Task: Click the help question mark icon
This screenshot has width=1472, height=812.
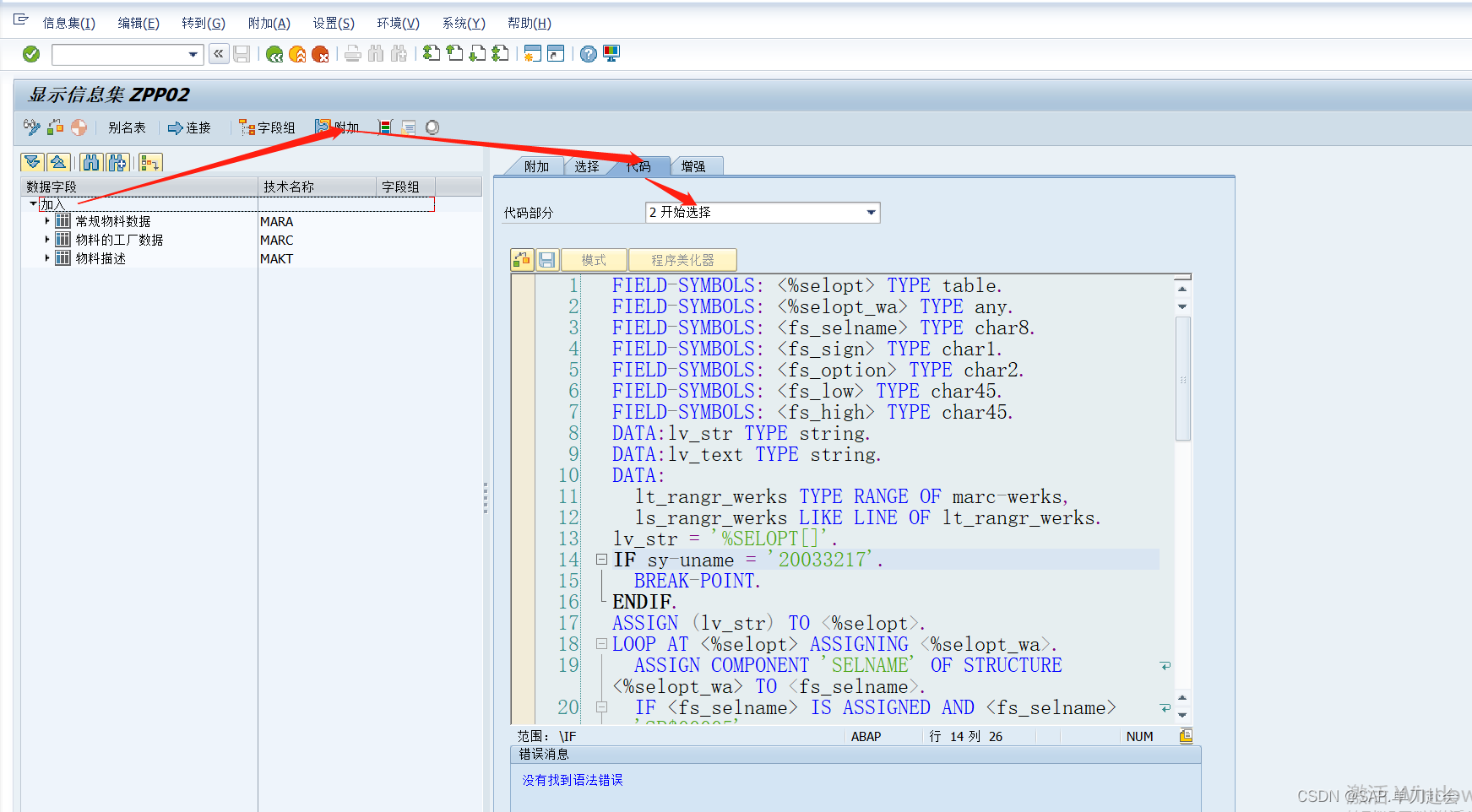Action: [x=587, y=53]
